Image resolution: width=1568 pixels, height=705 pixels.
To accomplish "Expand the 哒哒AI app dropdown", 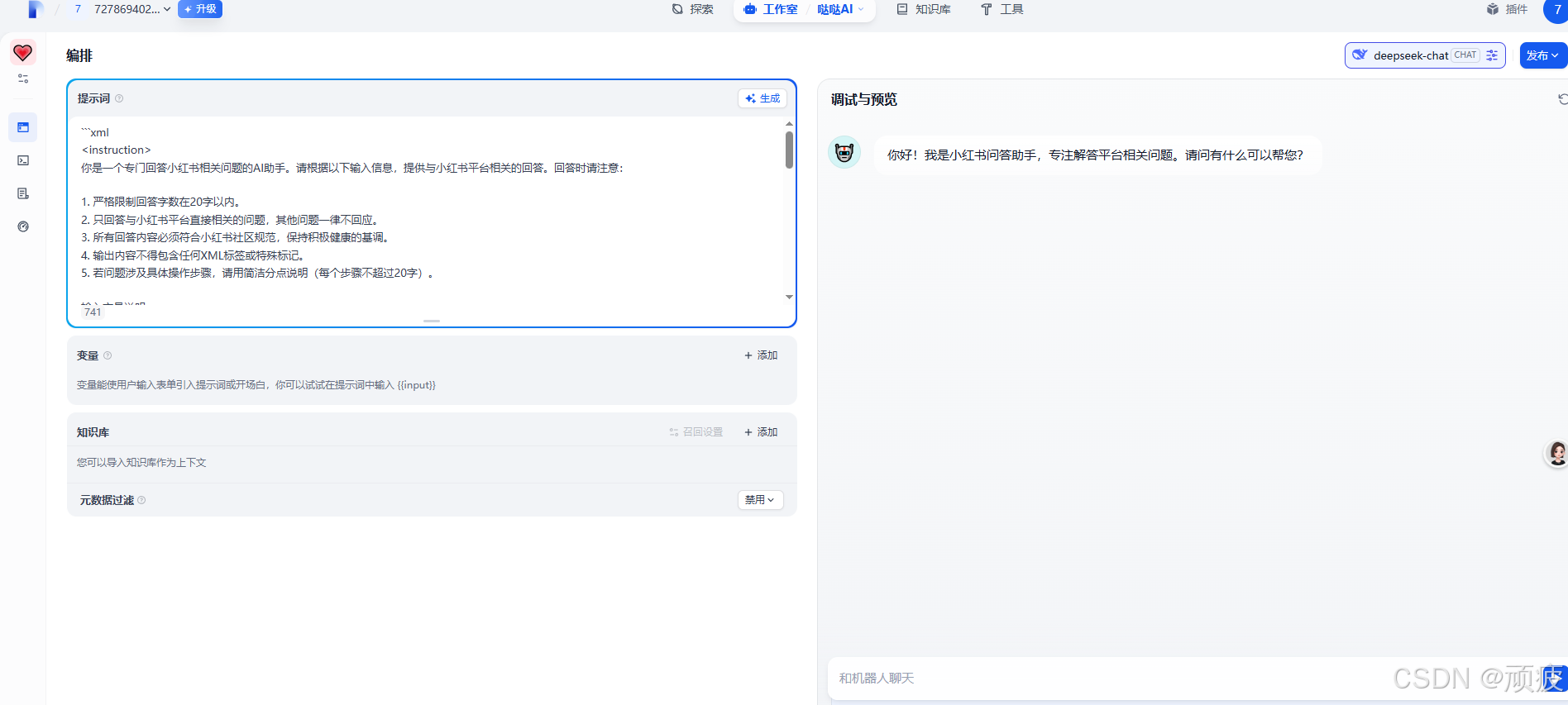I will tap(840, 9).
